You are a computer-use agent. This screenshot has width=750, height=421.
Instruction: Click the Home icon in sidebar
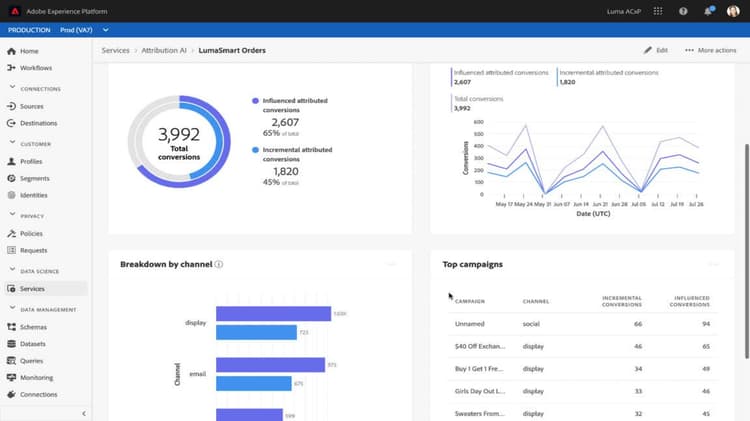[11, 51]
